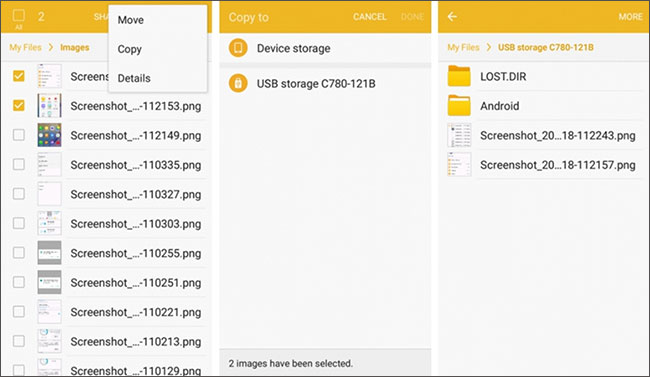This screenshot has width=650, height=377.
Task: Navigate to My Files breadcrumb in Images
Action: (25, 47)
